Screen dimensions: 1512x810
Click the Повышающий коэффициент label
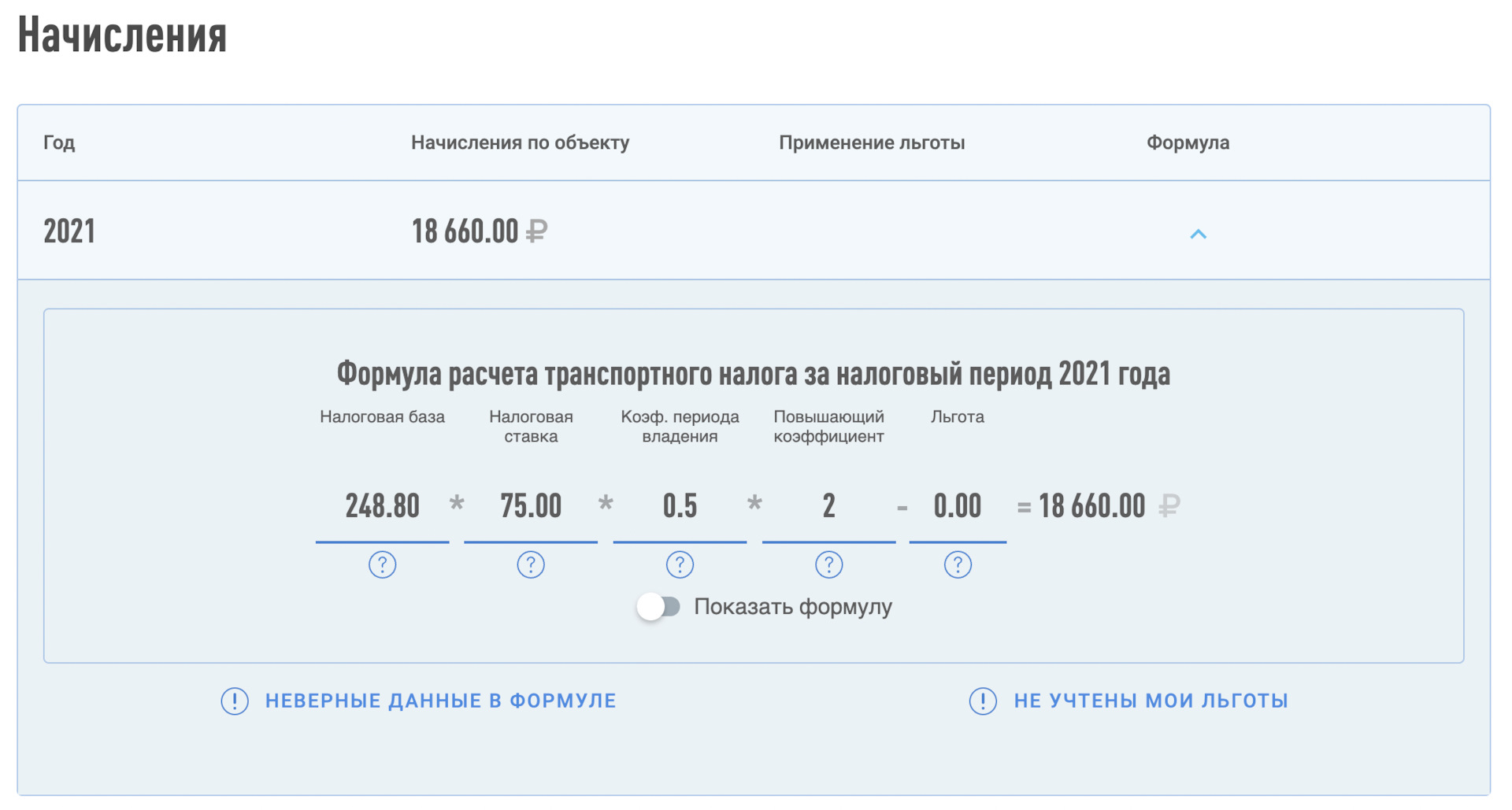[828, 427]
